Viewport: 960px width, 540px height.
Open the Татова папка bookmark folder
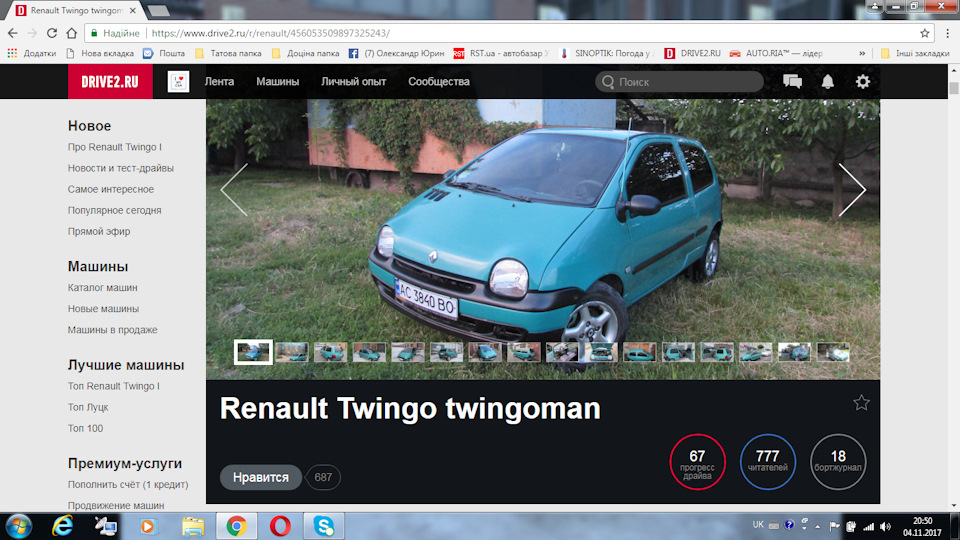(228, 53)
